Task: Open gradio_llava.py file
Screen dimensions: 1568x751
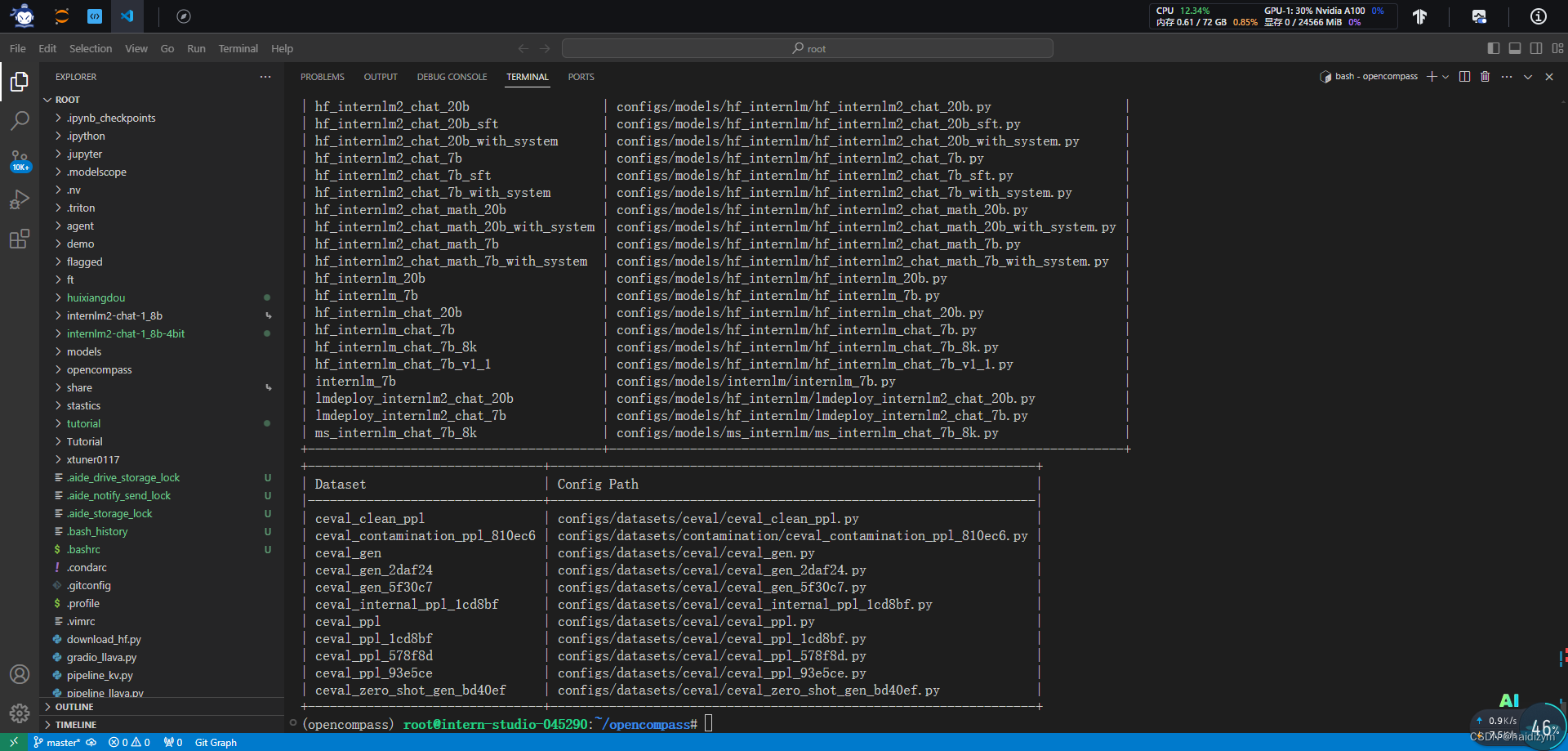Action: [x=162, y=657]
